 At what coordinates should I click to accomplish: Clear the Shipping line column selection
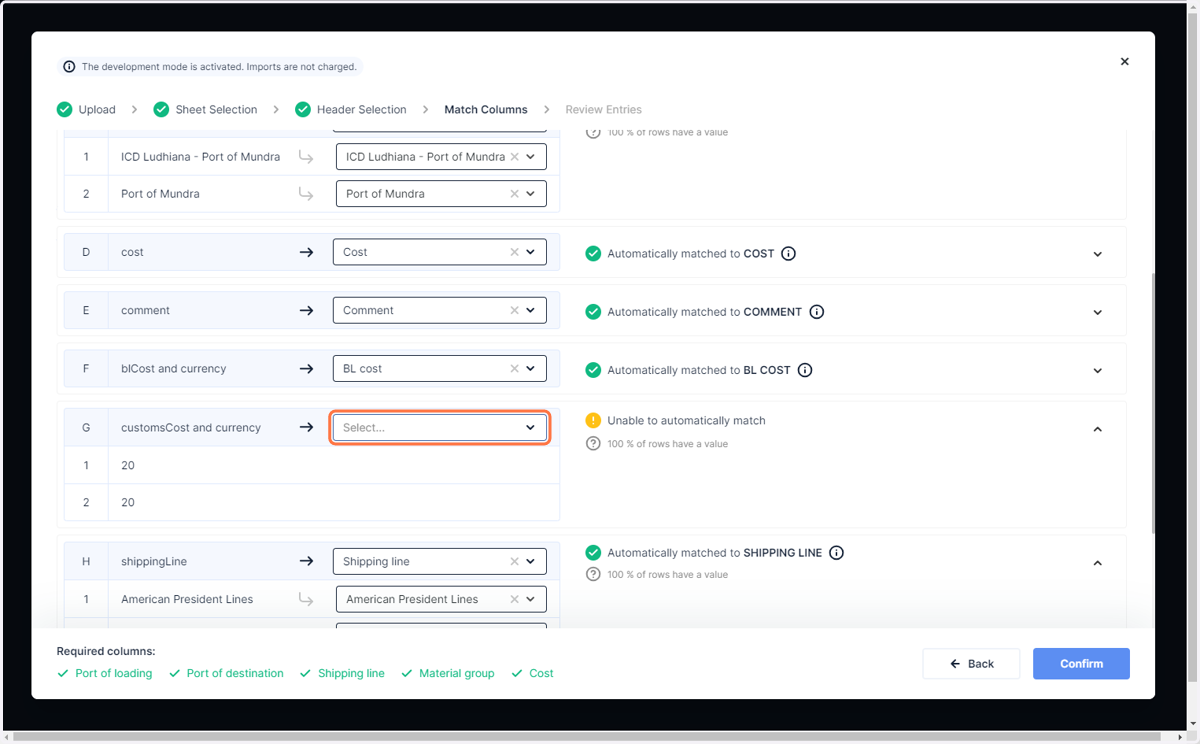pyautogui.click(x=515, y=562)
